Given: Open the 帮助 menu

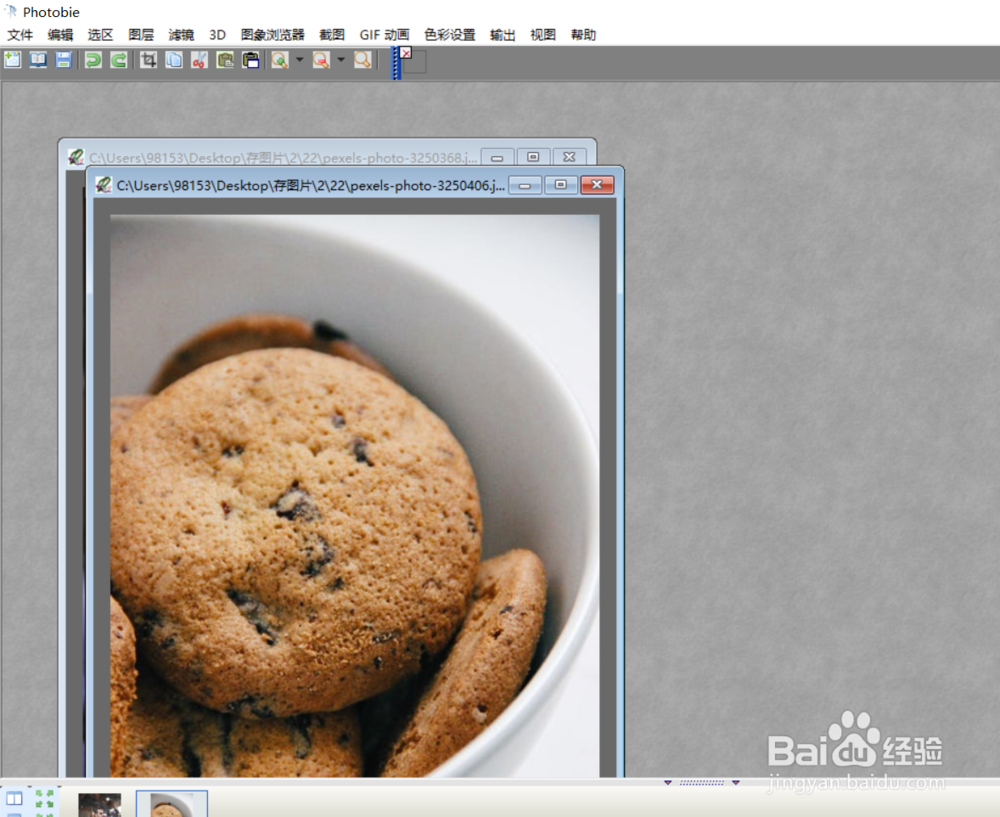Looking at the screenshot, I should pyautogui.click(x=583, y=34).
